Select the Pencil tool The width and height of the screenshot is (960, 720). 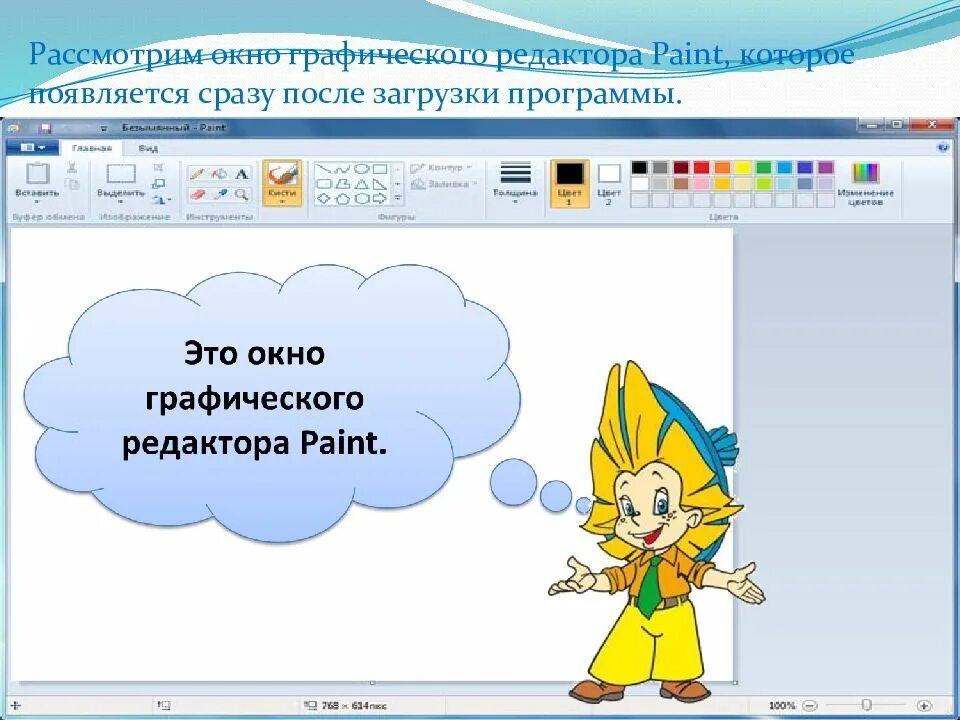click(x=197, y=174)
